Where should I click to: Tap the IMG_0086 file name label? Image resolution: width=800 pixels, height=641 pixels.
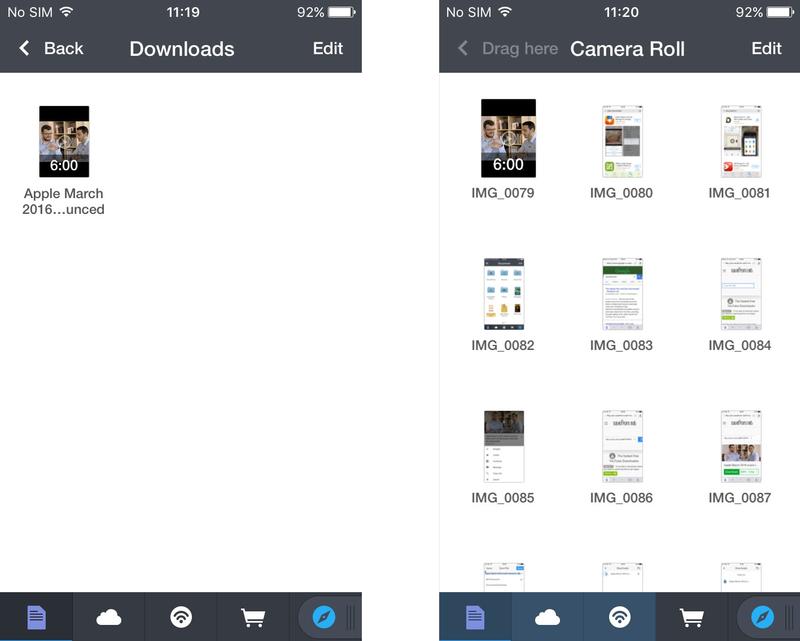pyautogui.click(x=621, y=498)
